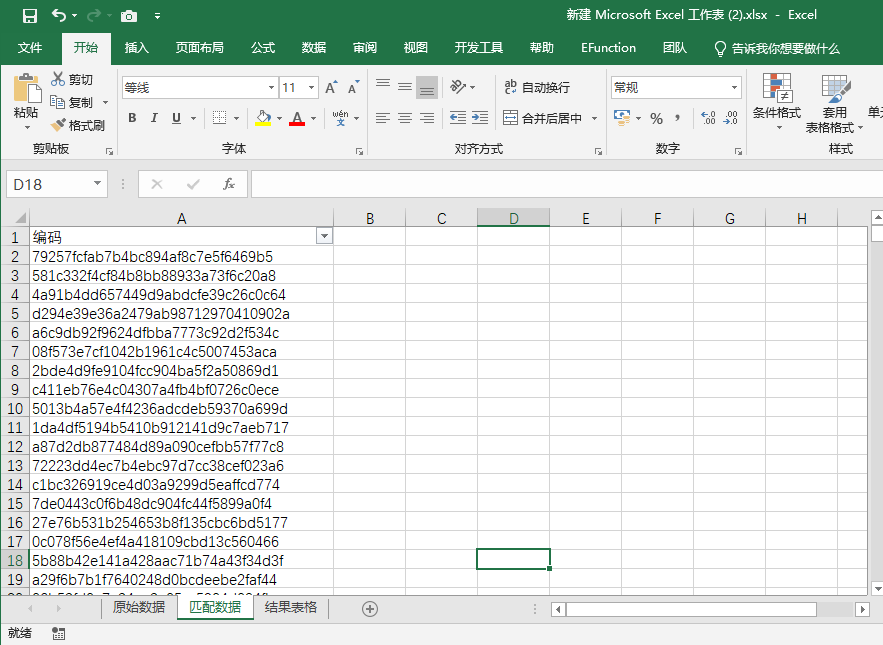Open the 文件 File tab
883x645 pixels.
coord(30,48)
